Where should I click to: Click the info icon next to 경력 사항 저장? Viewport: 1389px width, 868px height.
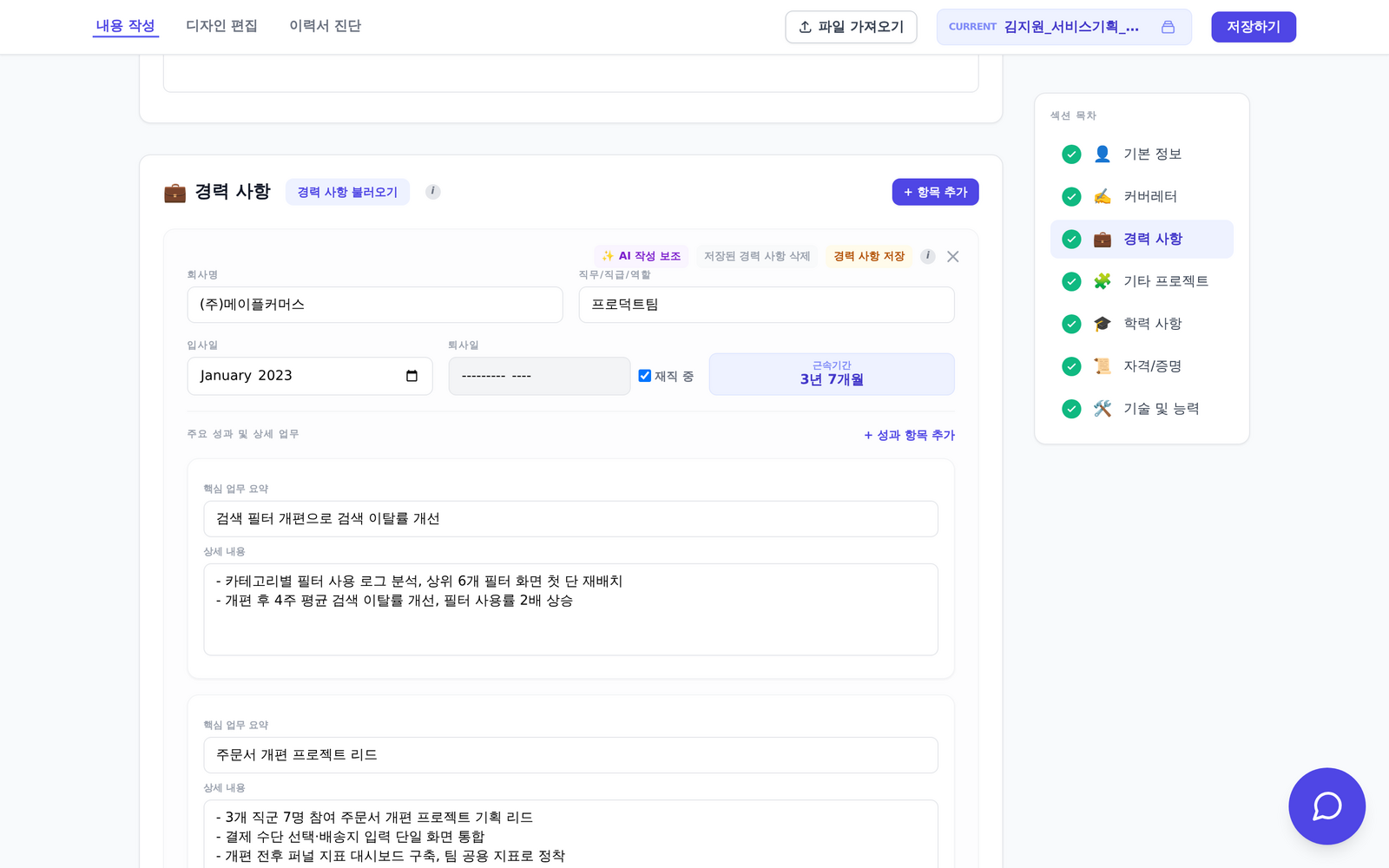point(928,256)
